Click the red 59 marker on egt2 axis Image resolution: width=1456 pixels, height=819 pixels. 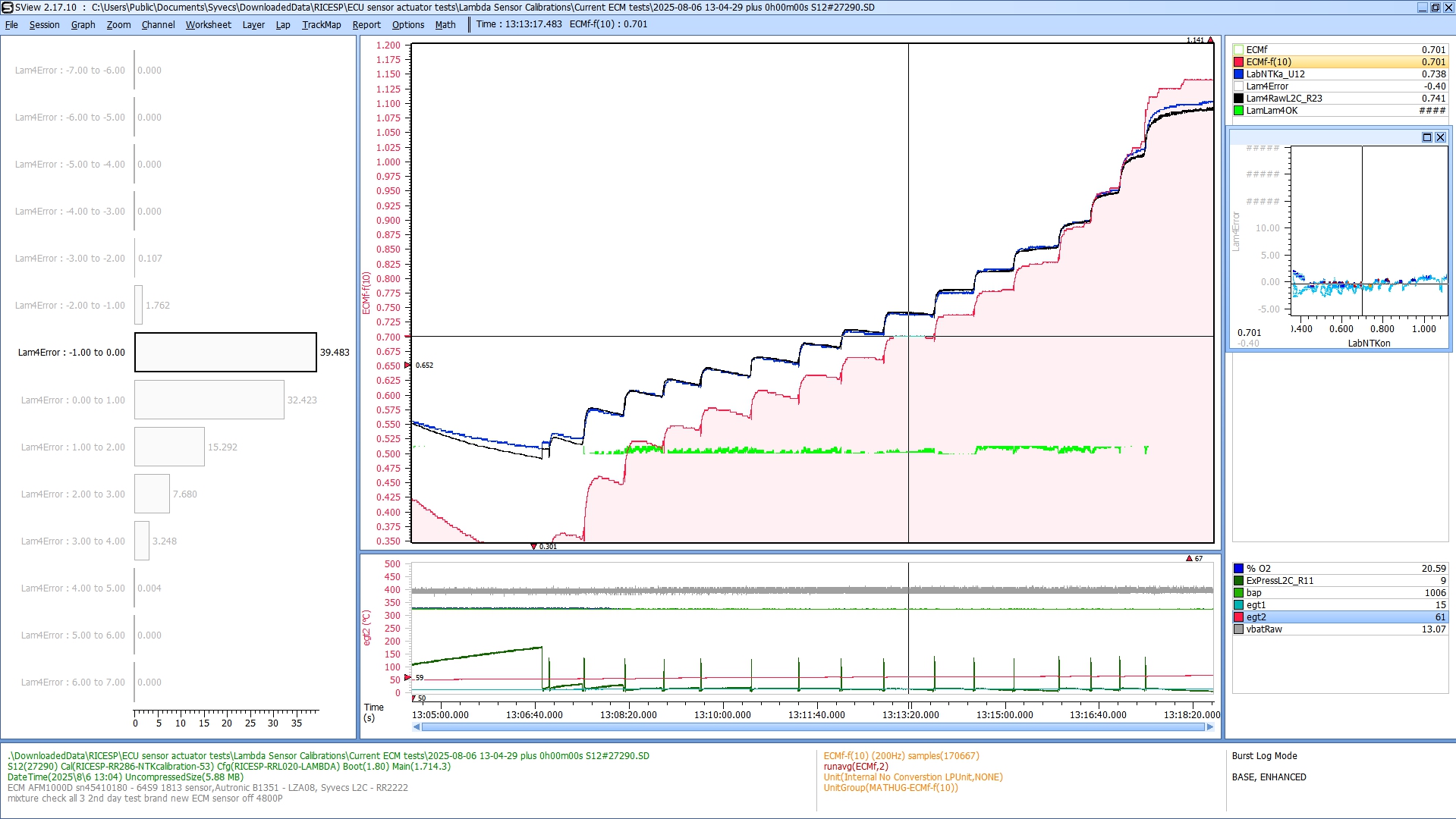click(407, 678)
